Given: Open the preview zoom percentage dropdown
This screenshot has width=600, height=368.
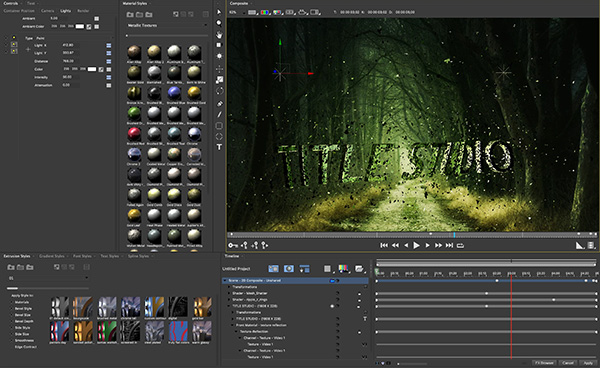Looking at the screenshot, I should (237, 12).
